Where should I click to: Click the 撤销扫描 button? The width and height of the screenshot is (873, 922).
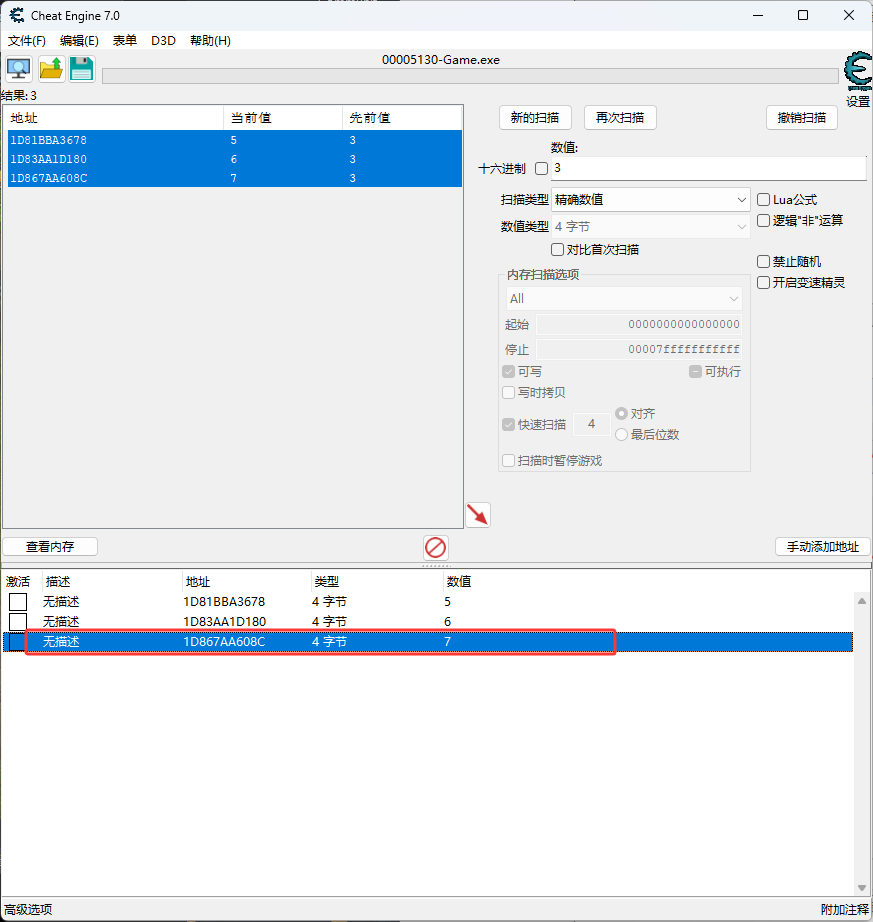(x=802, y=118)
